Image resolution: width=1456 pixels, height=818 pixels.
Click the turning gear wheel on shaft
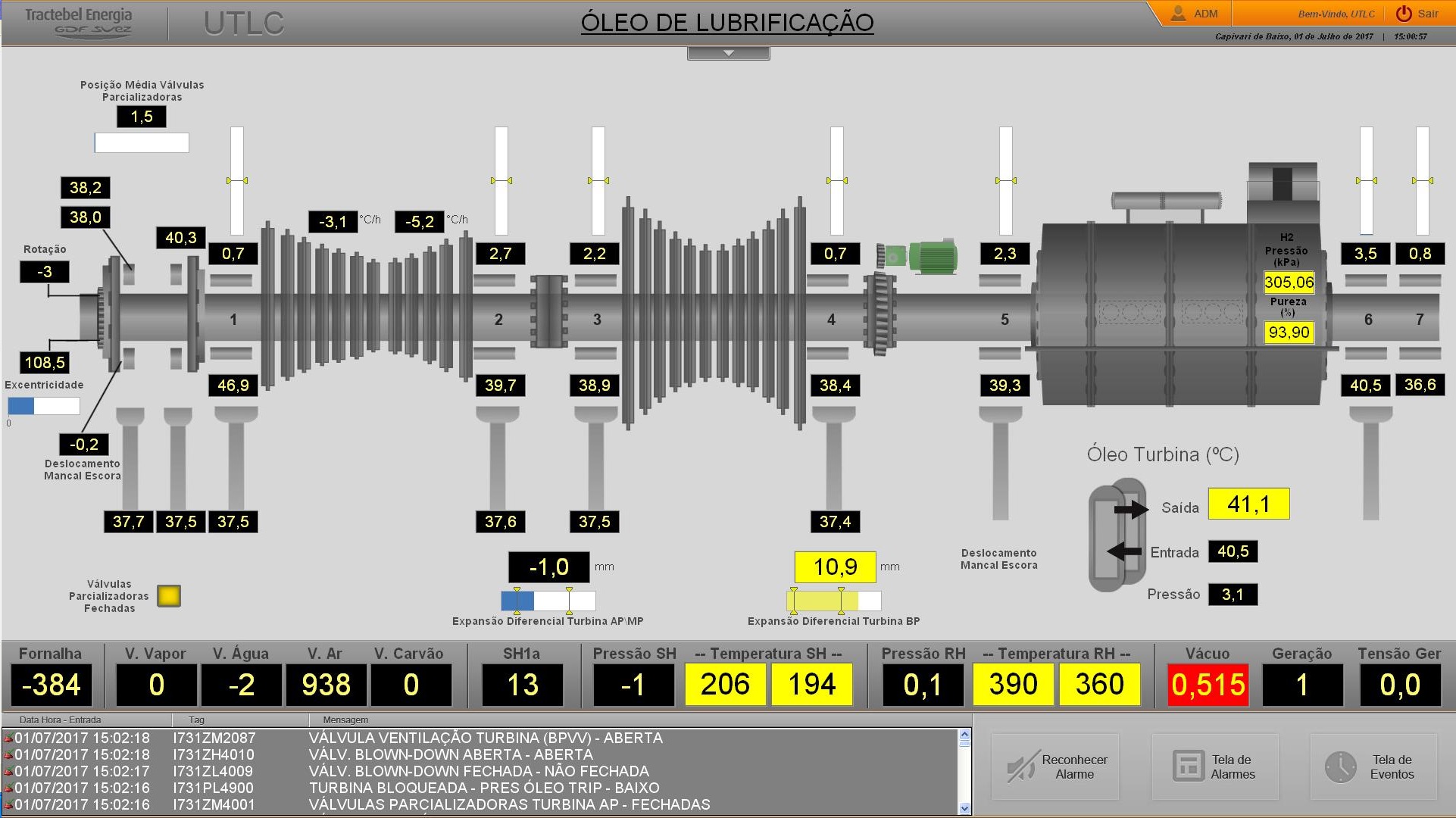tap(880, 314)
